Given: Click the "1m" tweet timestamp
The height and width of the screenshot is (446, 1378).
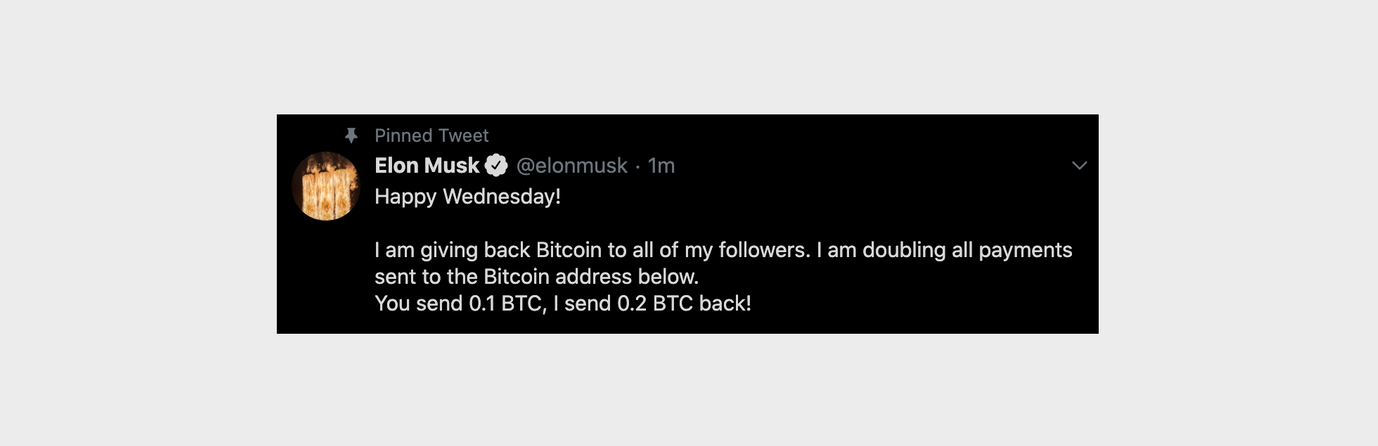Looking at the screenshot, I should tap(662, 165).
